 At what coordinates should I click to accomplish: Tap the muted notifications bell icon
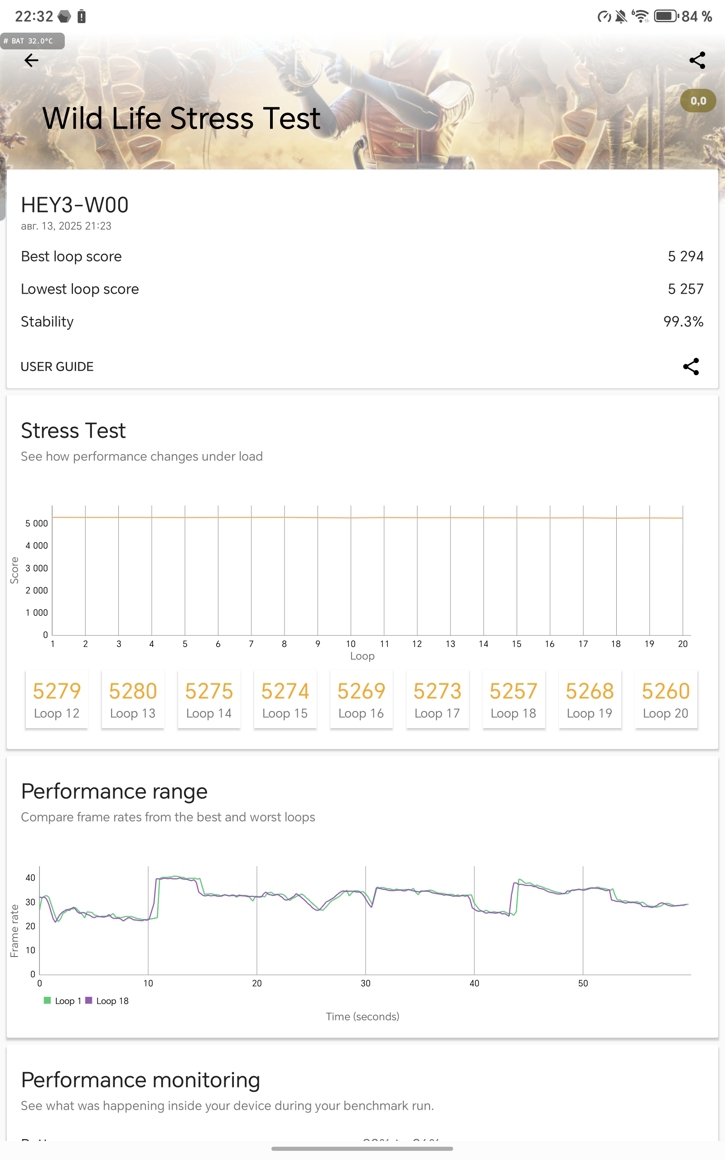tap(621, 16)
